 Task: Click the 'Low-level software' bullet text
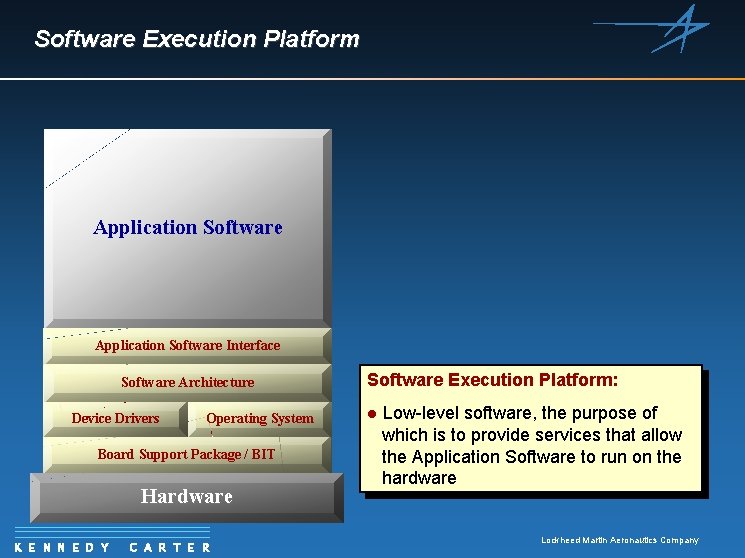click(532, 445)
